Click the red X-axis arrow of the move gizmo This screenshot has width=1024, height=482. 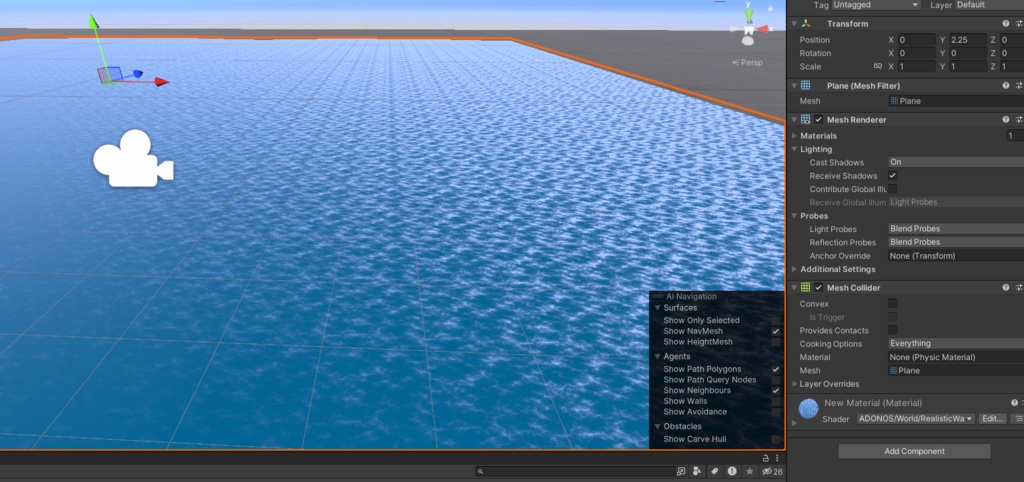[161, 82]
